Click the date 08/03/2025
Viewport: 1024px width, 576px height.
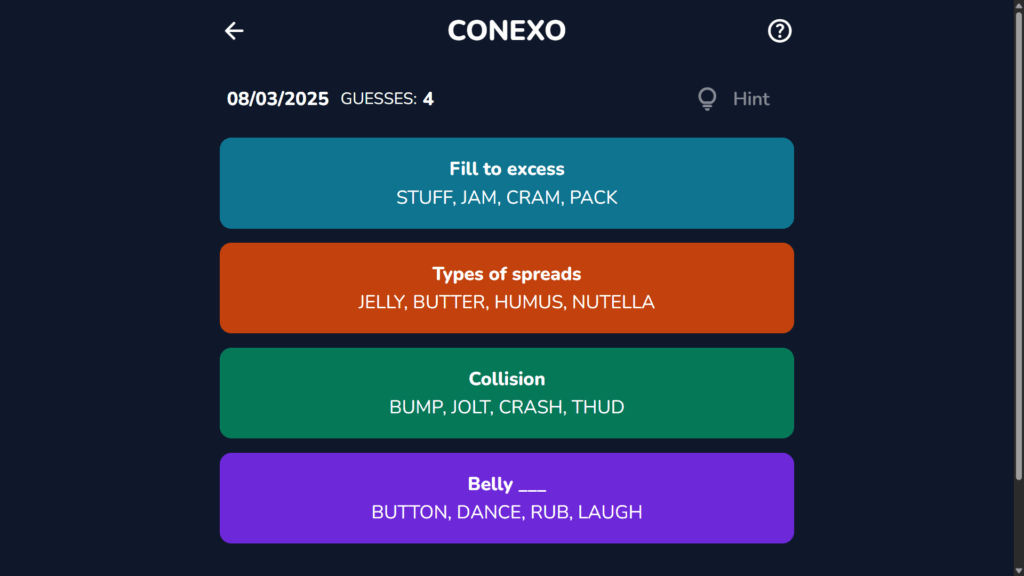click(x=277, y=98)
